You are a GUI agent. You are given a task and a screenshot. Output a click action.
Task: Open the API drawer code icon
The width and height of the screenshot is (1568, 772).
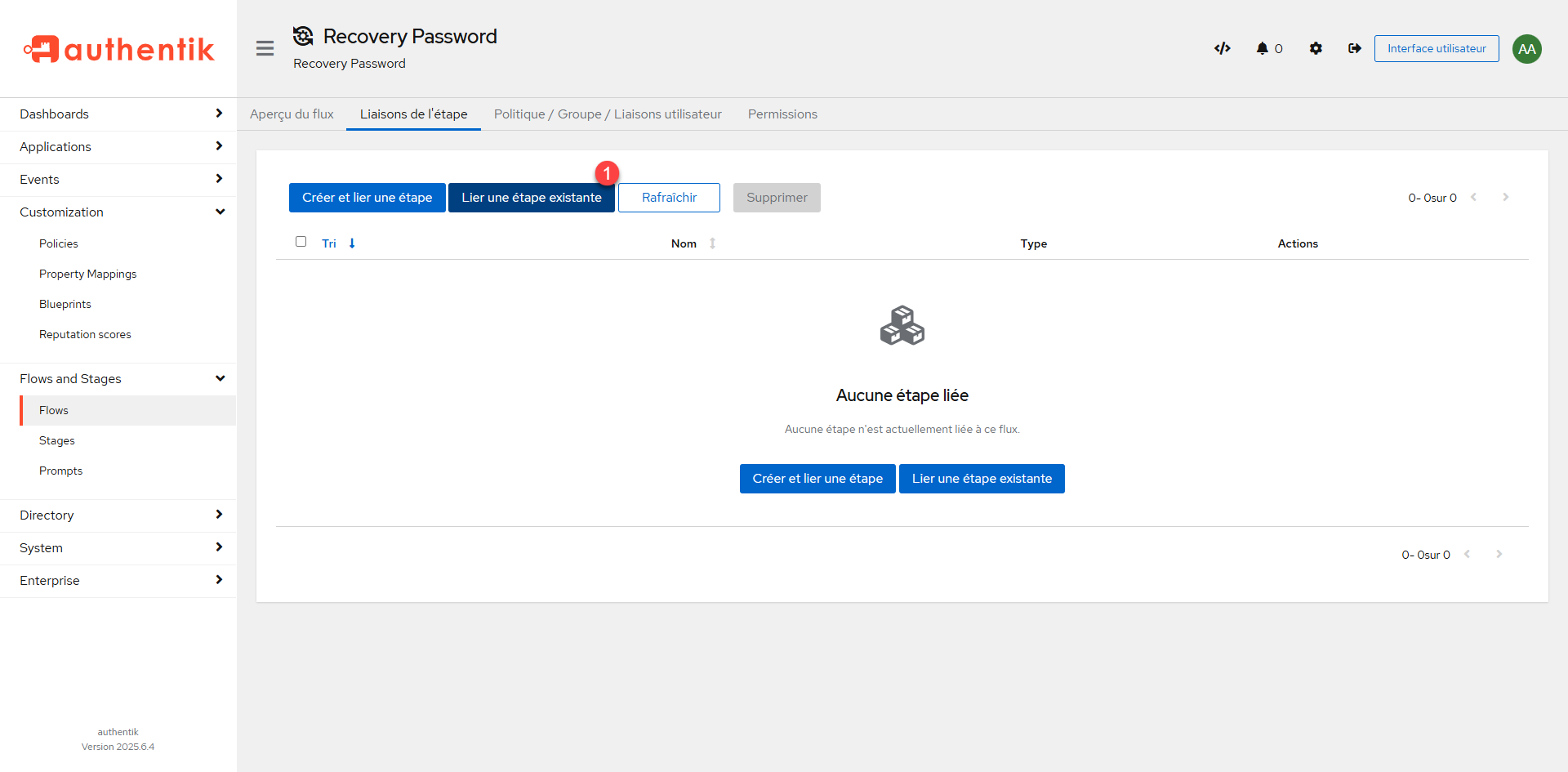pyautogui.click(x=1222, y=48)
